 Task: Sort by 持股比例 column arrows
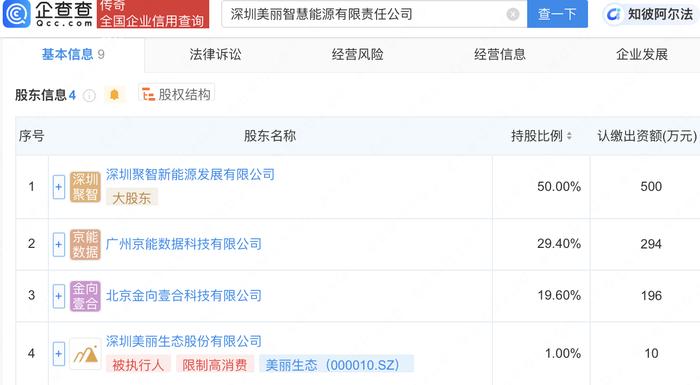tap(569, 136)
